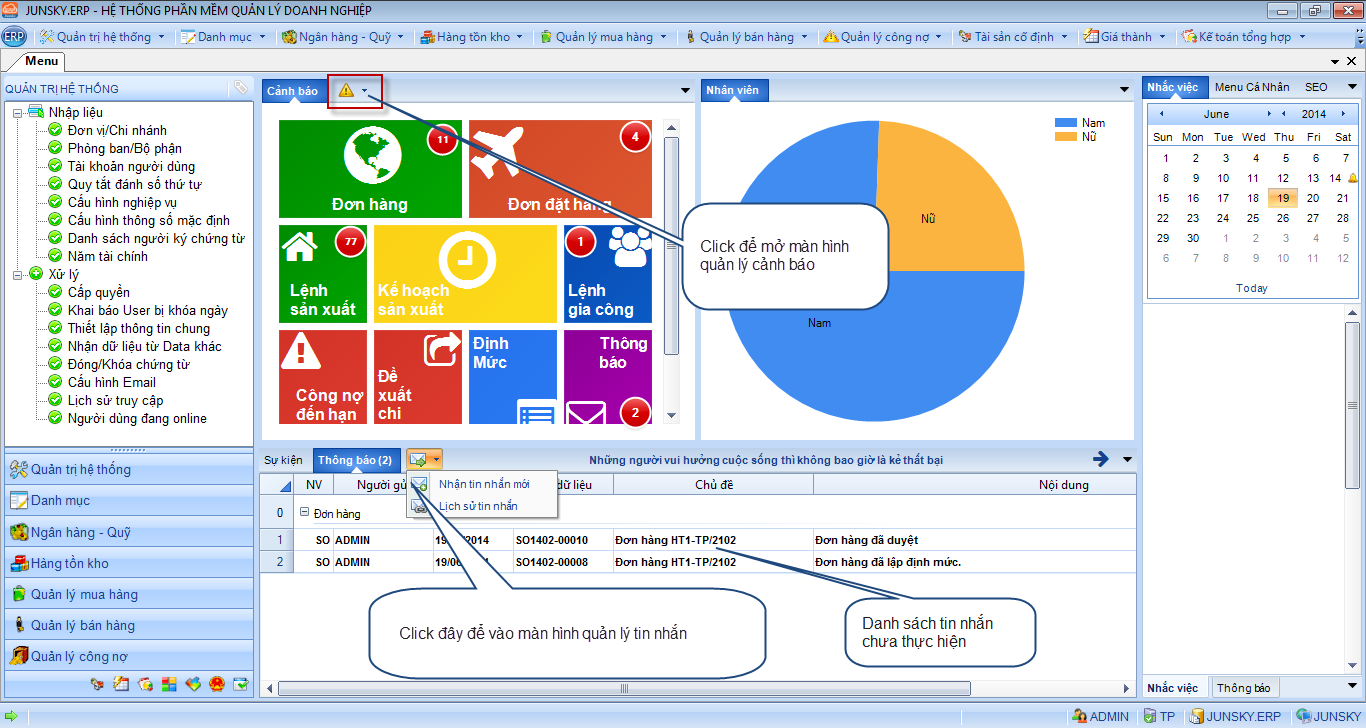Switch to Menu Cá Nhân tab
1366x728 pixels.
coord(1251,88)
